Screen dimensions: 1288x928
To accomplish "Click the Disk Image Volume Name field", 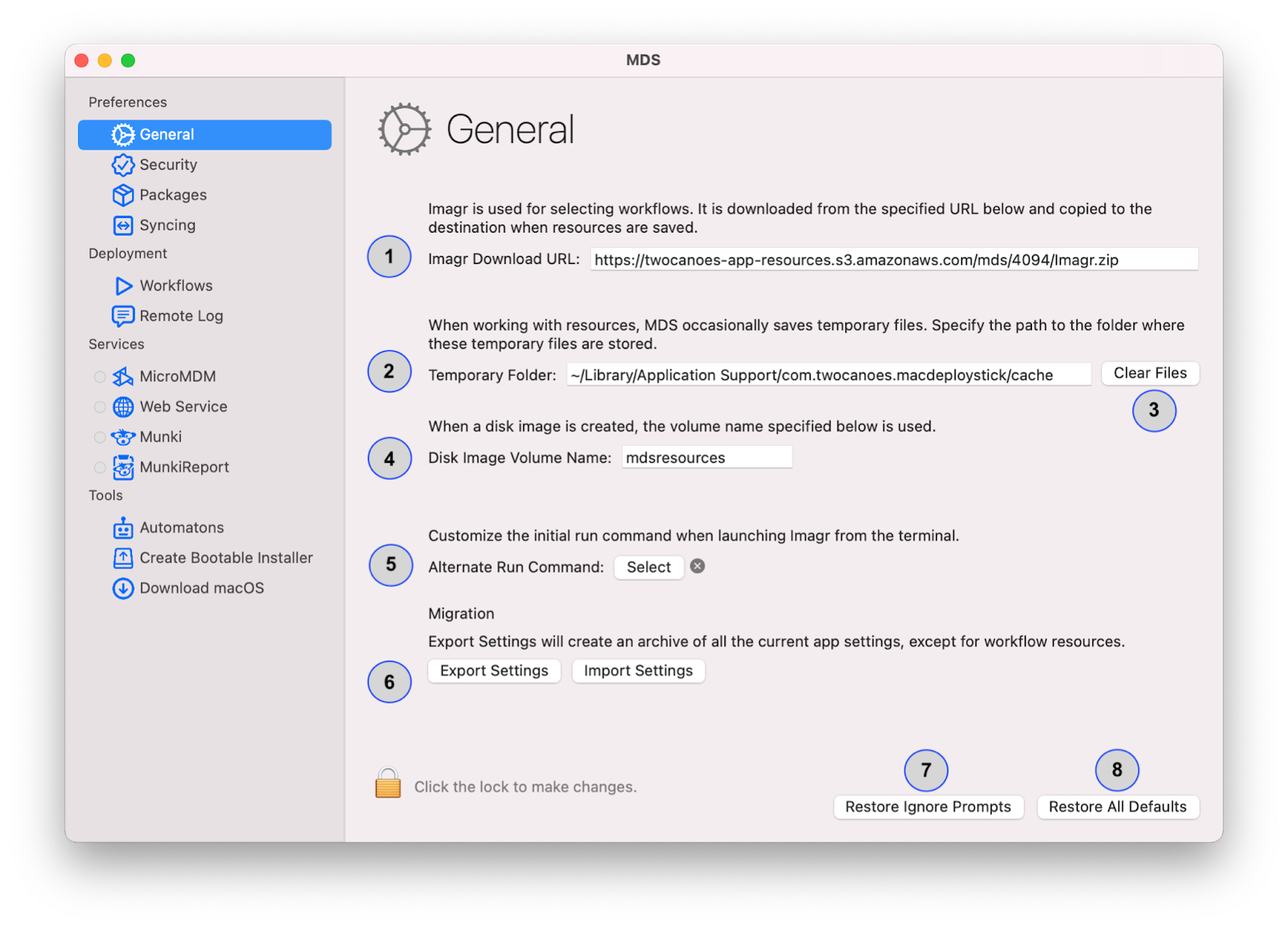I will point(707,458).
